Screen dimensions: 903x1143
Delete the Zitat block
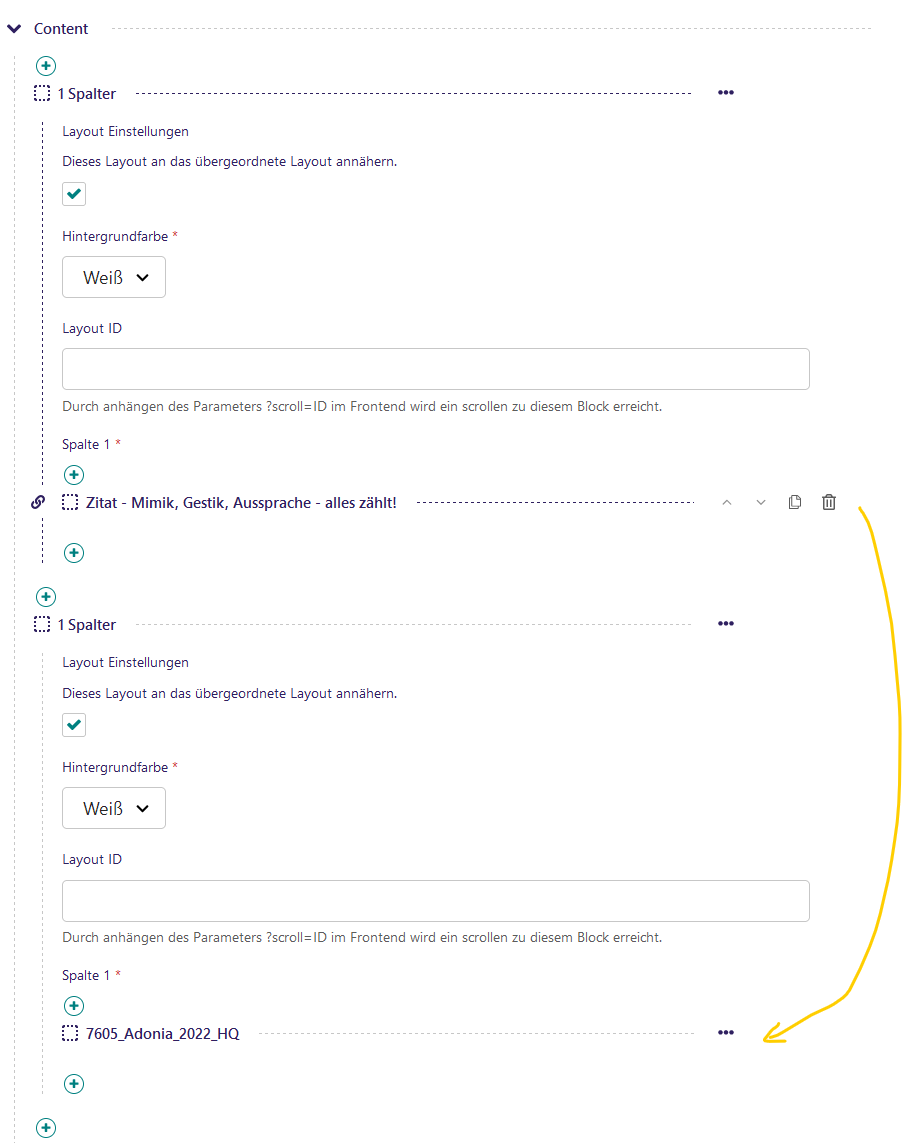tap(829, 502)
